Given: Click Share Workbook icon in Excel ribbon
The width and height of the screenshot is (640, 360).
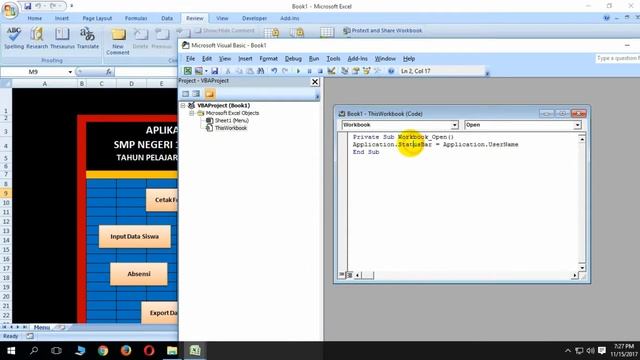Looking at the screenshot, I should tap(327, 33).
